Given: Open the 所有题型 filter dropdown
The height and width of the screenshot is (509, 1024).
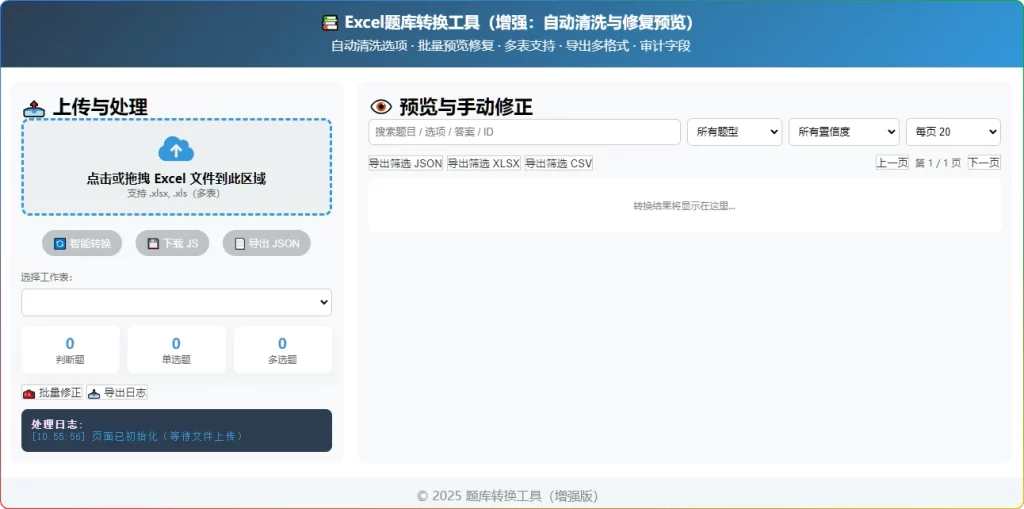Looking at the screenshot, I should 735,132.
